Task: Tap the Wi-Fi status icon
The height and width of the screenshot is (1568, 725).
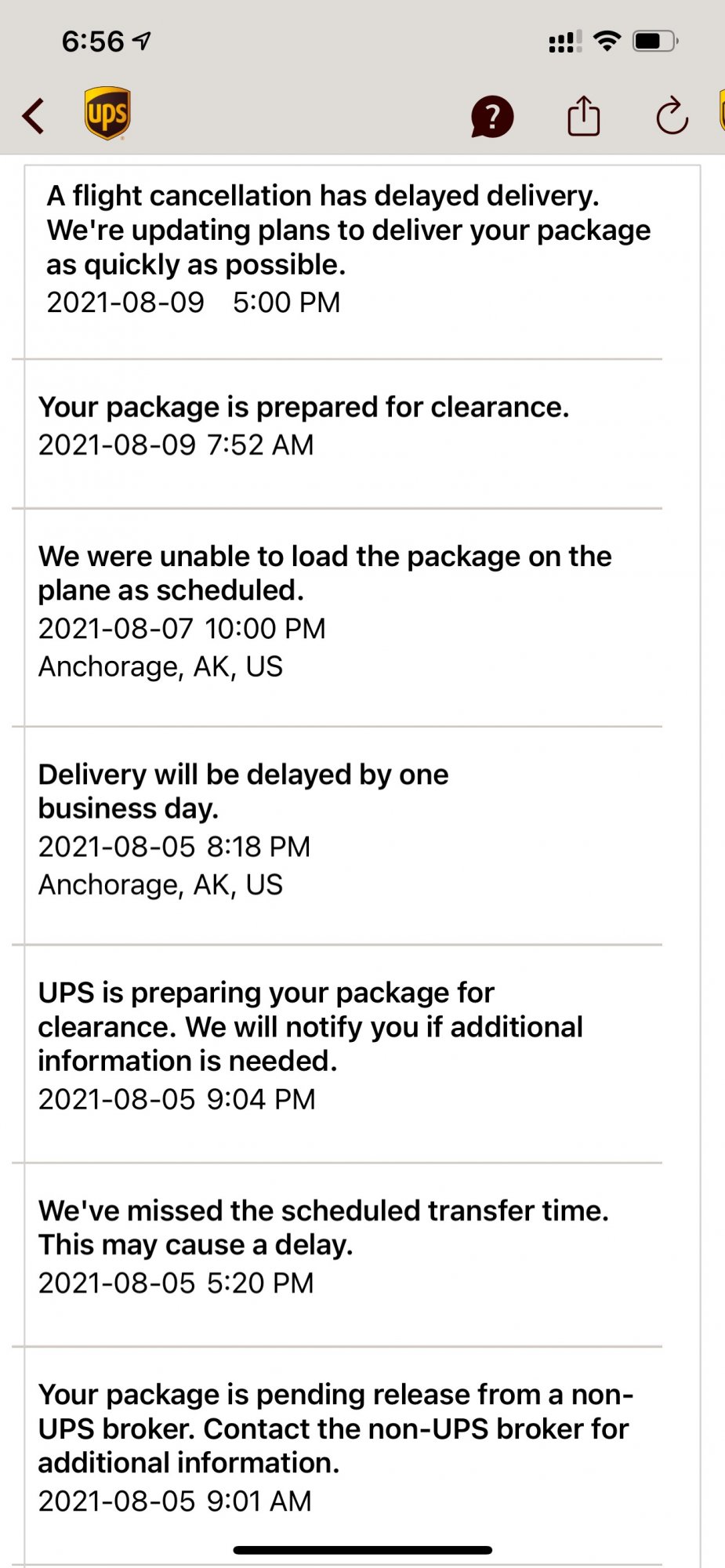Action: [x=607, y=41]
